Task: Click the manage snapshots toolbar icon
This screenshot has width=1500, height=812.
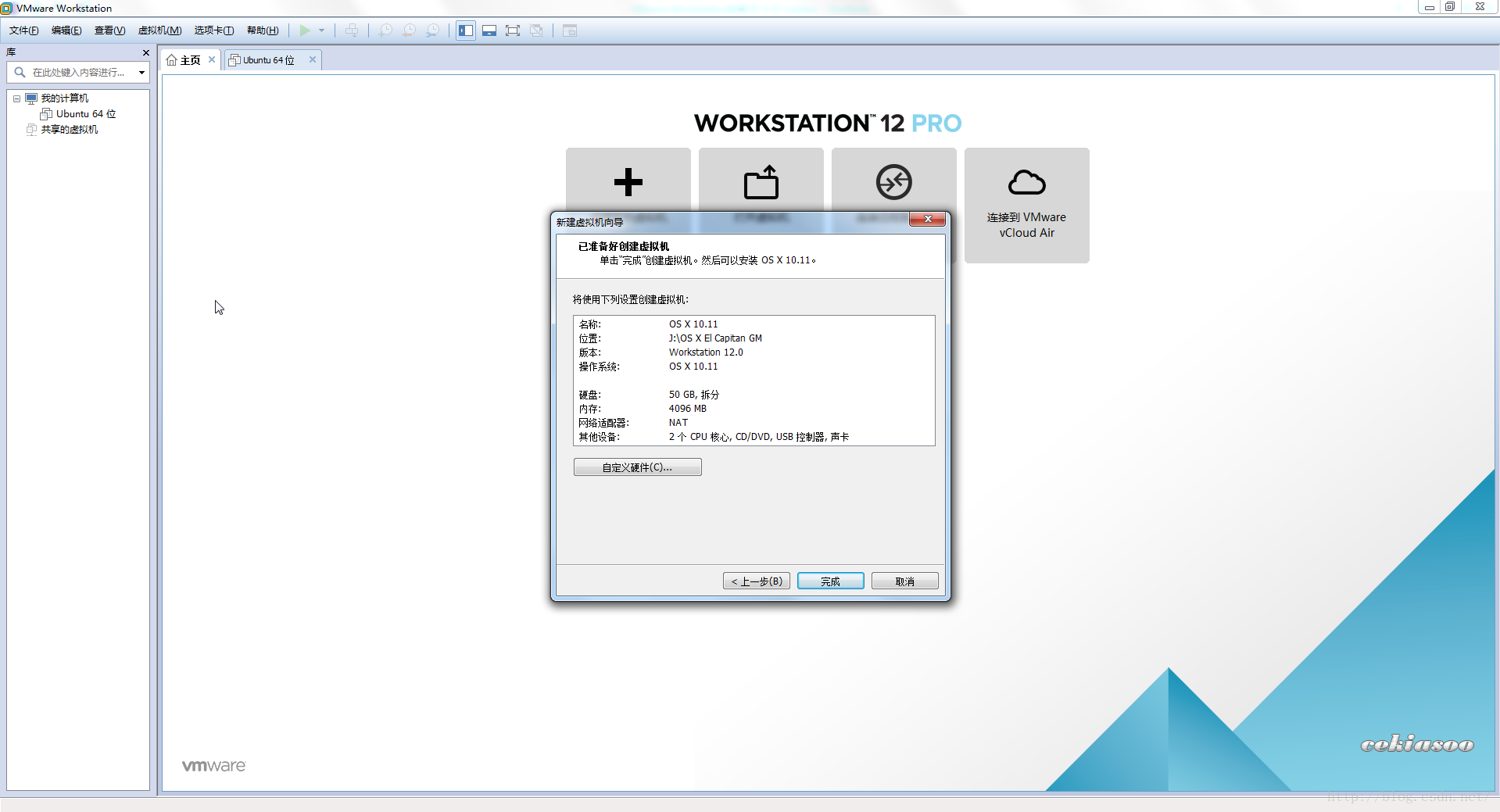Action: 432,30
